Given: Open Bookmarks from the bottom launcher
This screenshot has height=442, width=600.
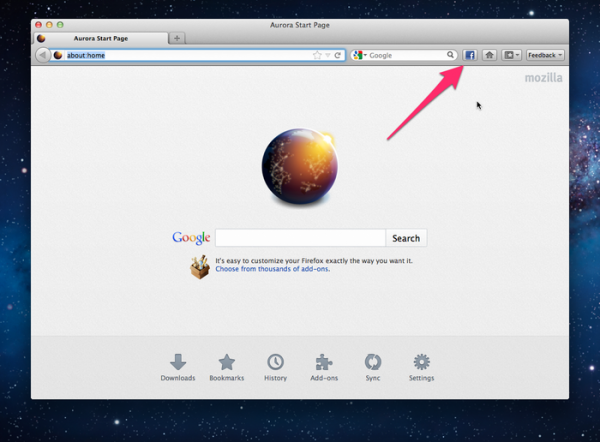Looking at the screenshot, I should pyautogui.click(x=227, y=367).
